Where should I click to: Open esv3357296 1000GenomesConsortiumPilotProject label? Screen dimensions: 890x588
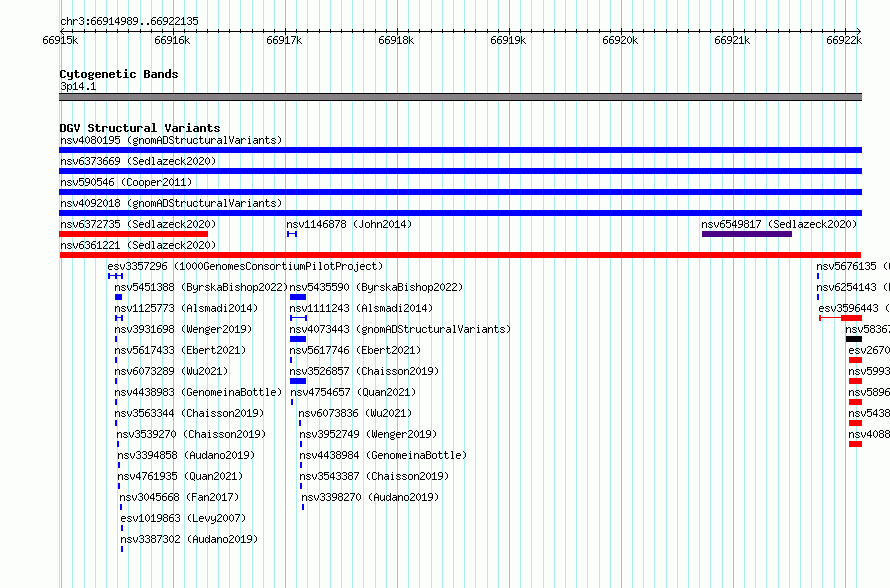245,266
